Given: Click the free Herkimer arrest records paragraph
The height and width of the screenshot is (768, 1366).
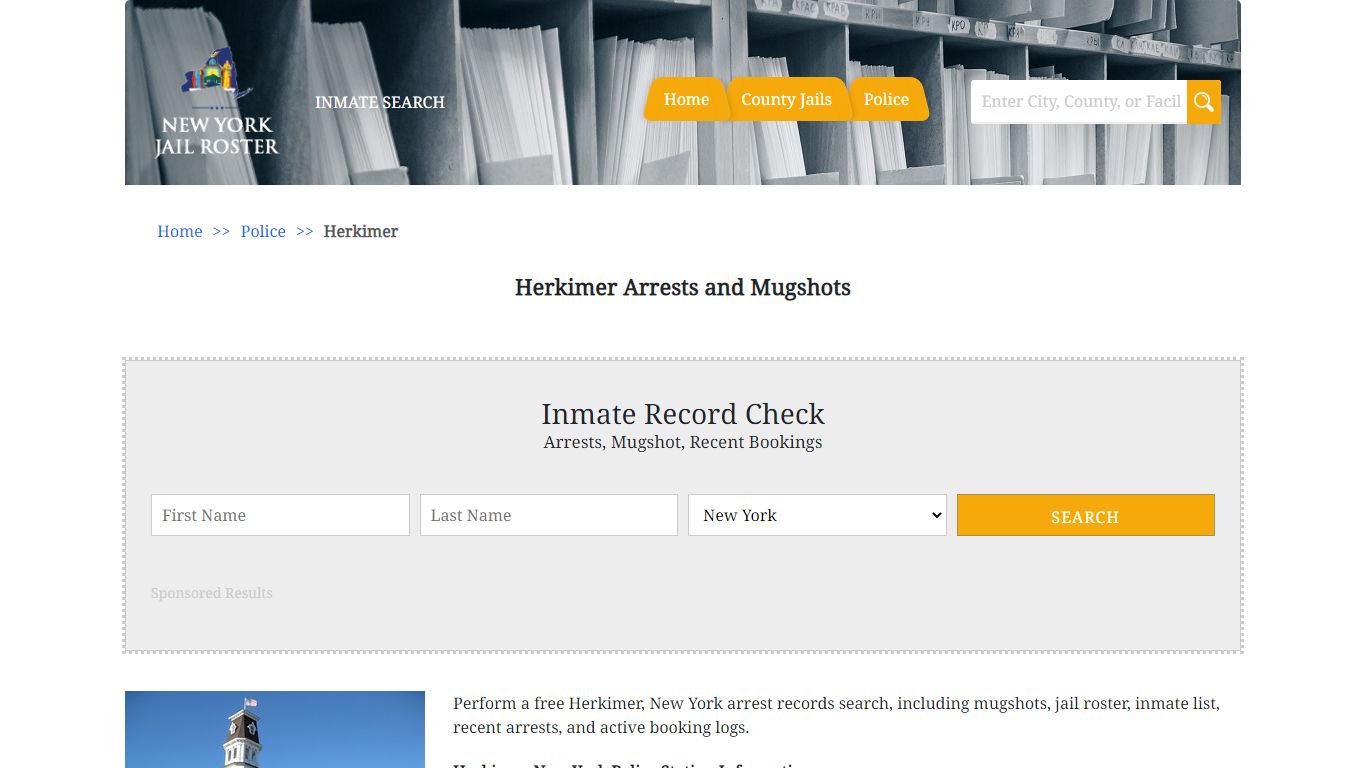Looking at the screenshot, I should pyautogui.click(x=836, y=715).
